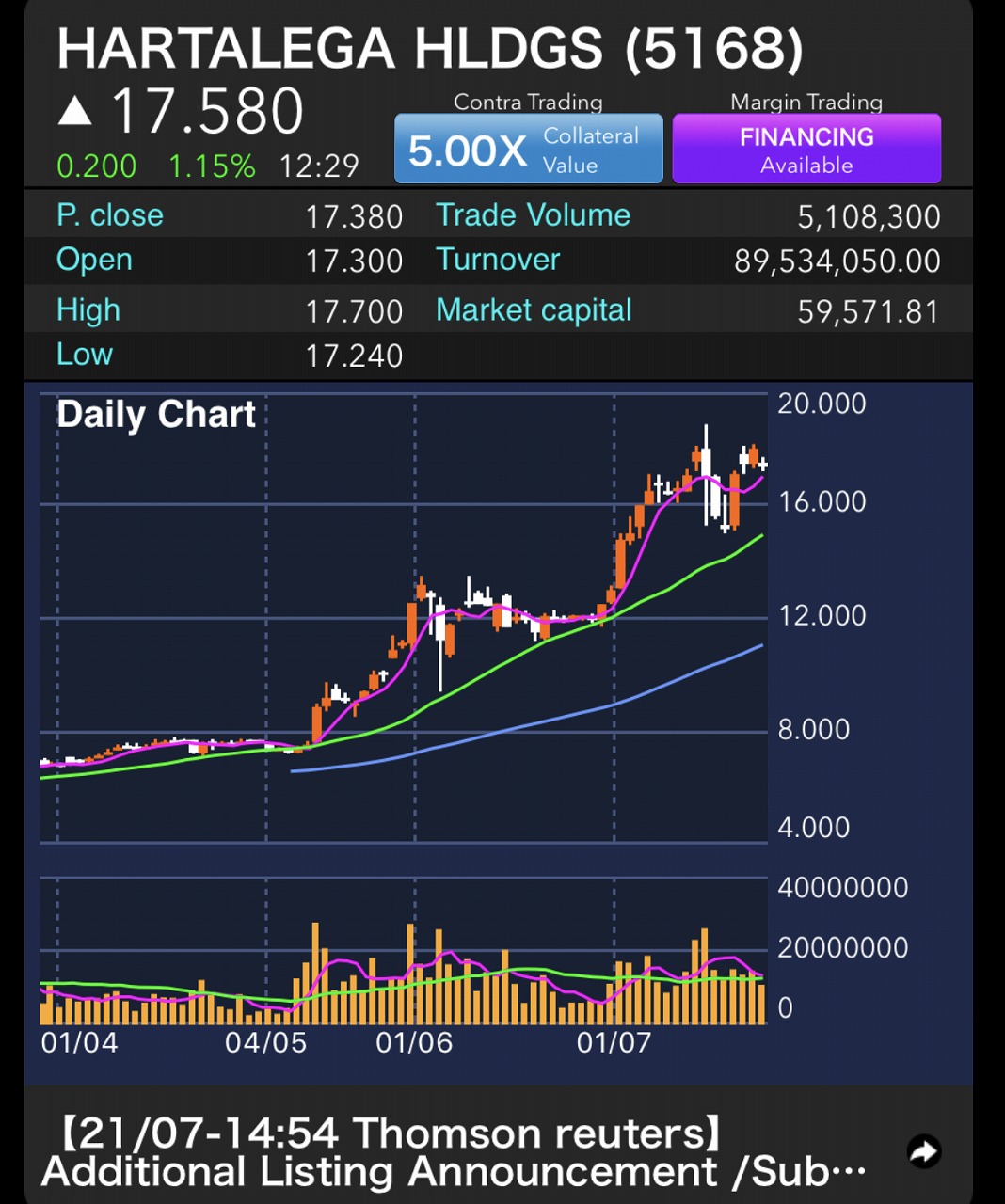Tap the current price 17.580
The image size is (1005, 1204).
[207, 112]
